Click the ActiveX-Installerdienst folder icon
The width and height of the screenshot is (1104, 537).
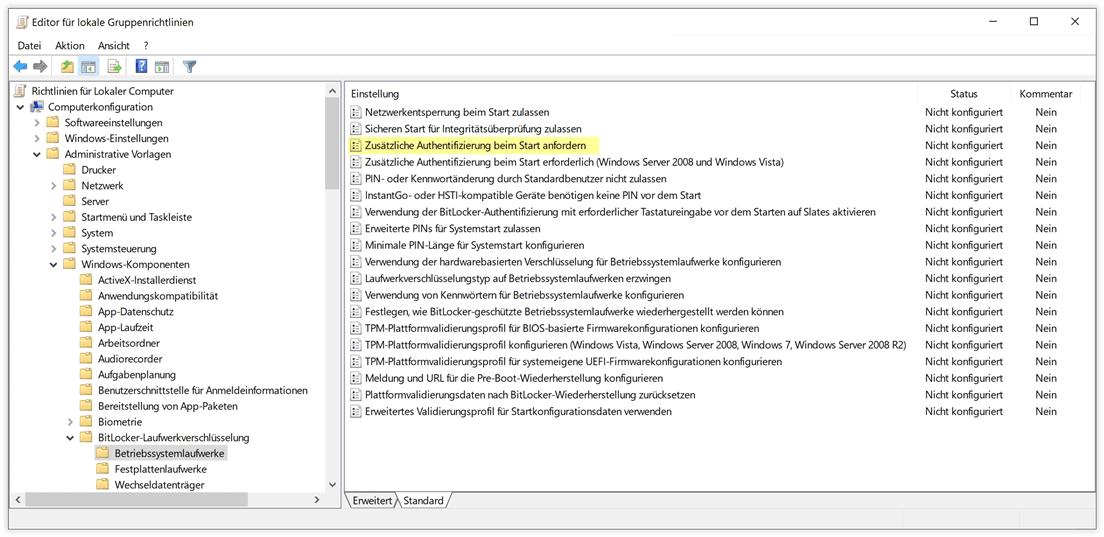[x=86, y=280]
